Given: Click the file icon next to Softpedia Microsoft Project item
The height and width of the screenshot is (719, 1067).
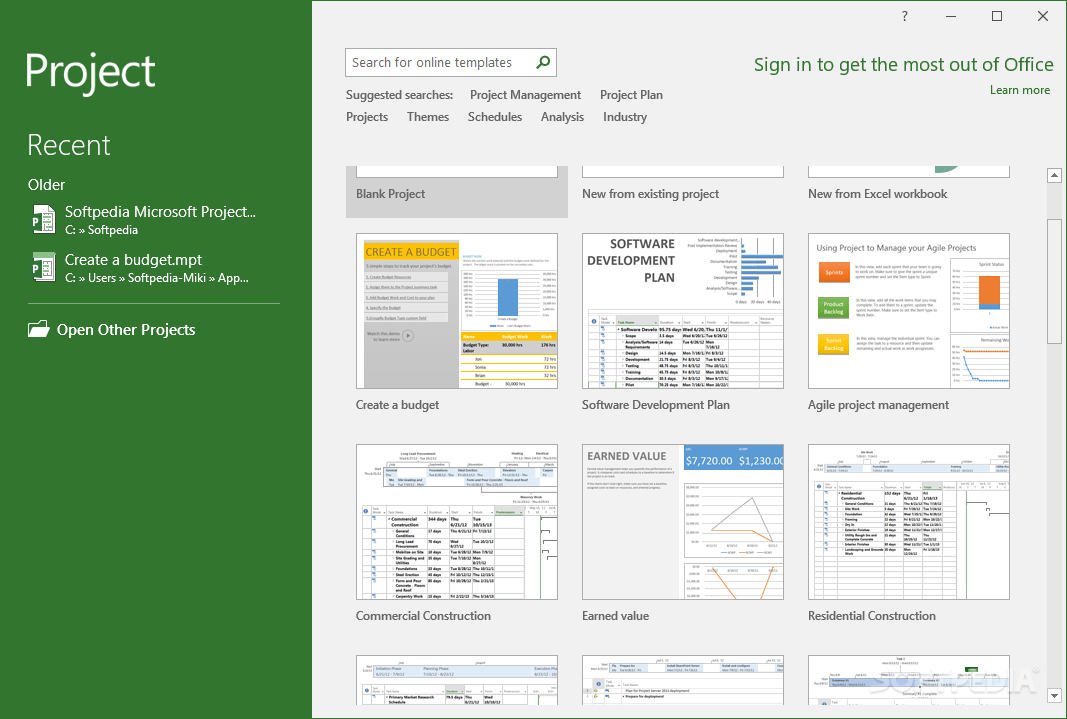Looking at the screenshot, I should coord(42,219).
